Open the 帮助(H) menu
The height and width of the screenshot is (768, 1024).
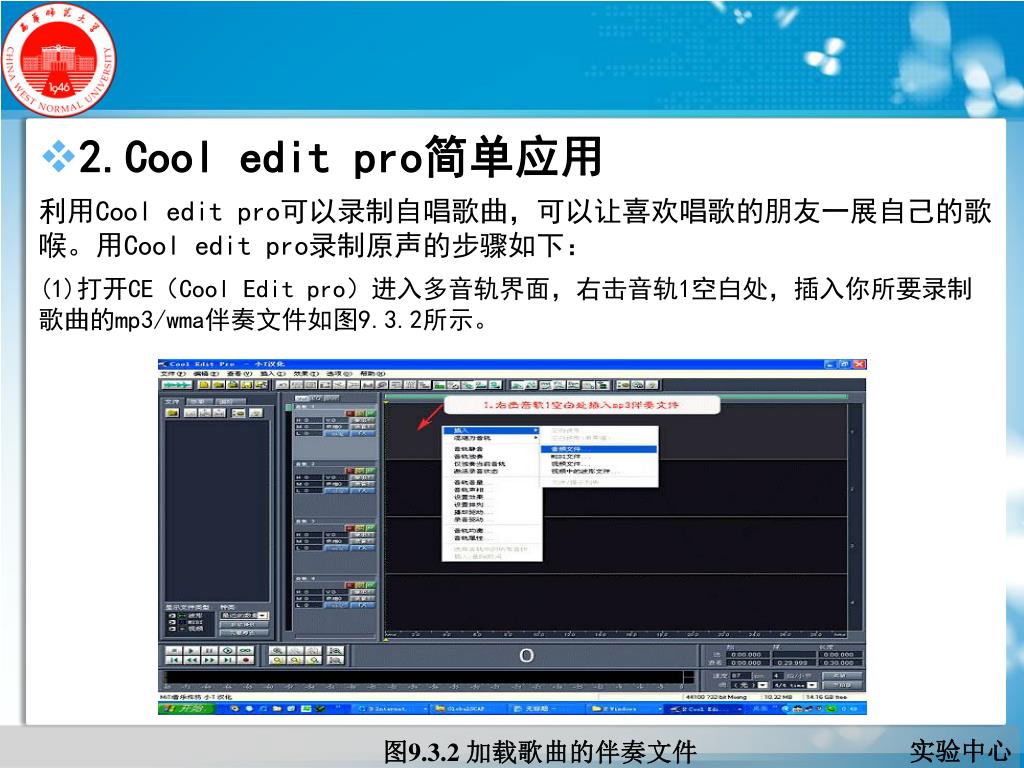pos(373,374)
